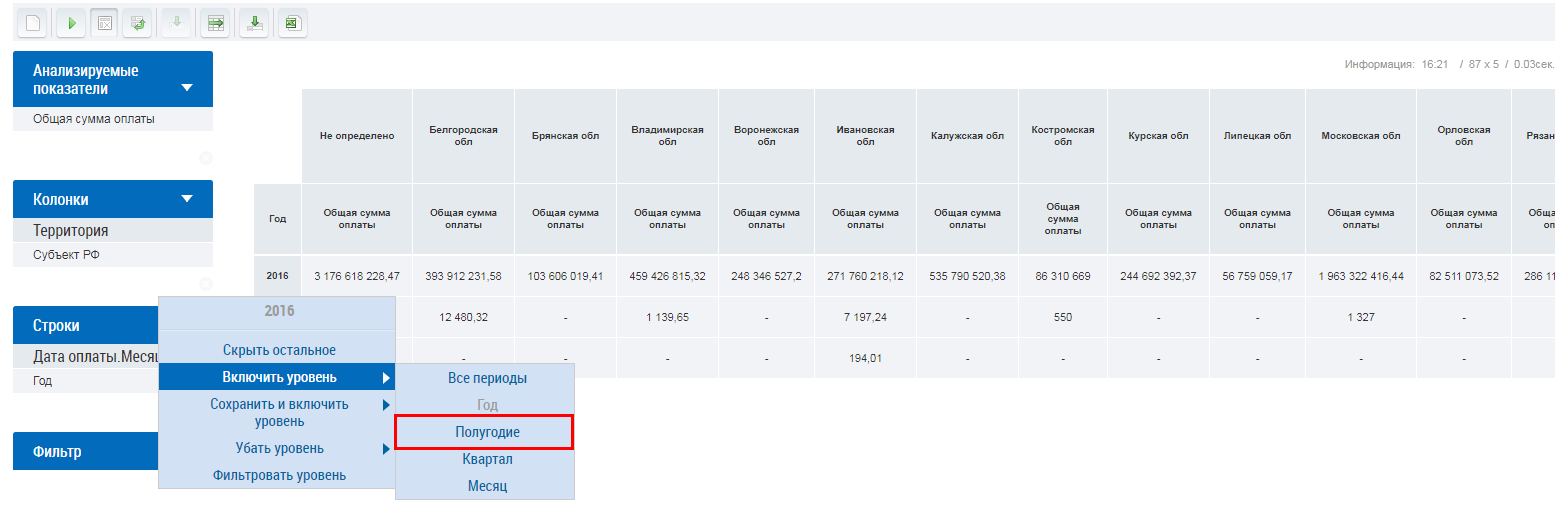Image resolution: width=1566 pixels, height=517 pixels.
Task: Run the report with green play icon
Action: pos(71,22)
